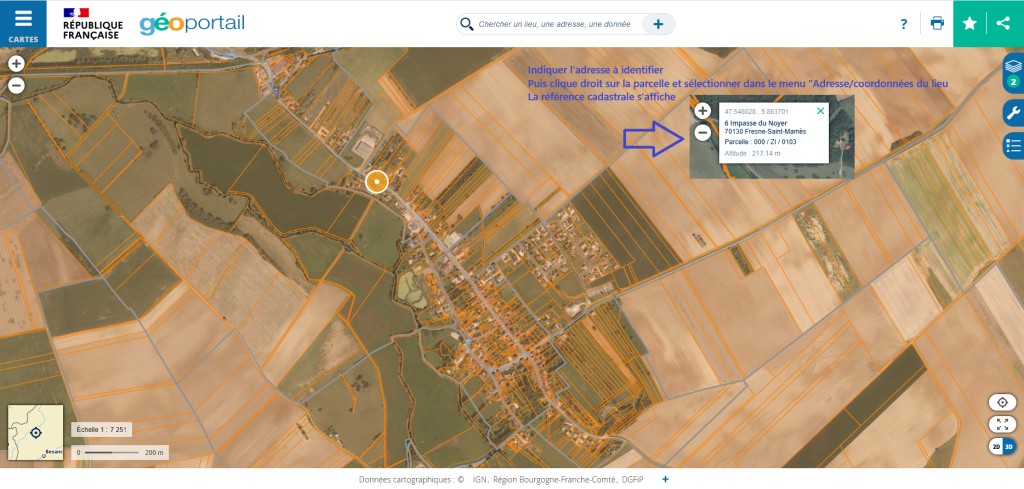Expand the map data attributions plus

point(665,479)
